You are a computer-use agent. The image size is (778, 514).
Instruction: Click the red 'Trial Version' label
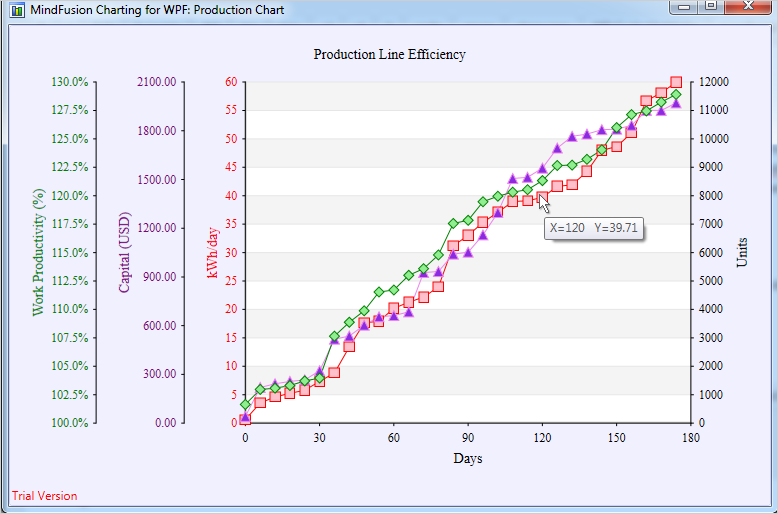pyautogui.click(x=45, y=496)
